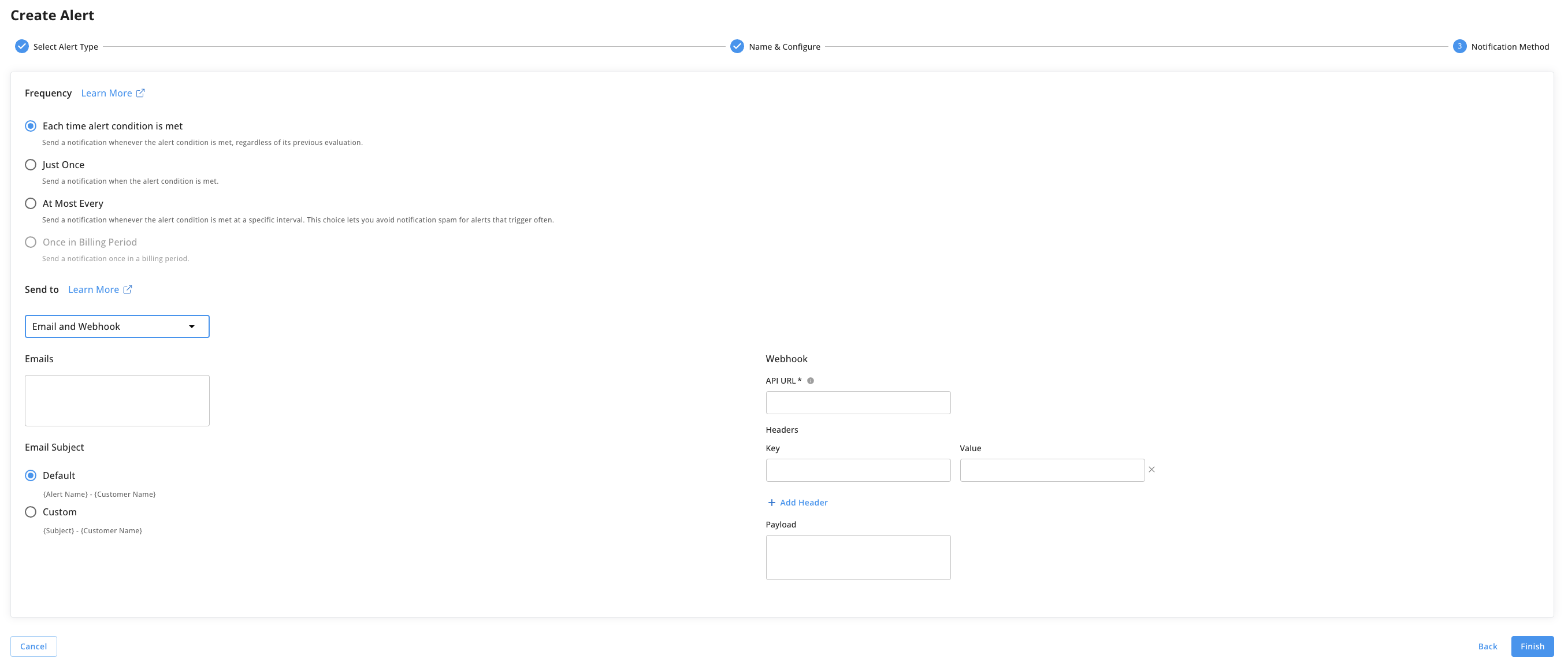This screenshot has width=1568, height=669.
Task: Go to the Select Alert Type step
Action: 65,47
